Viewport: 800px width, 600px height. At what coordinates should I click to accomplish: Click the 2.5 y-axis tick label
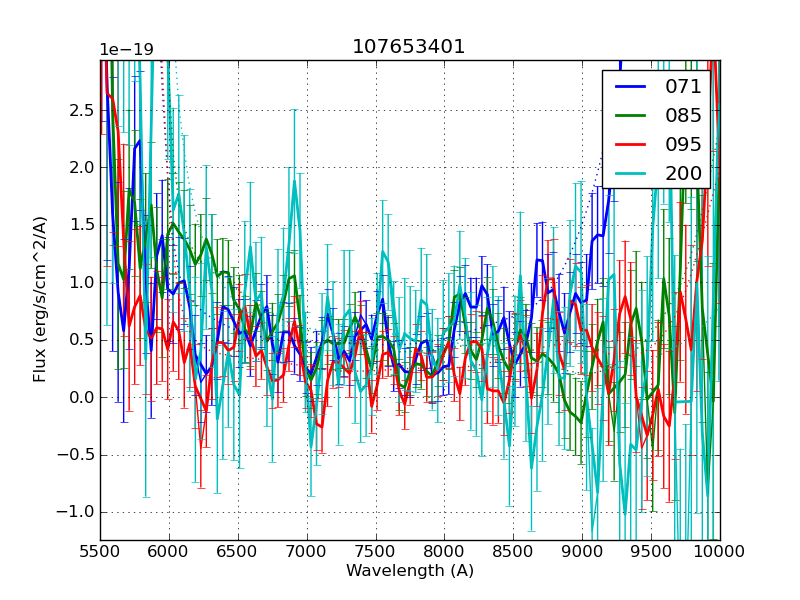tap(79, 110)
